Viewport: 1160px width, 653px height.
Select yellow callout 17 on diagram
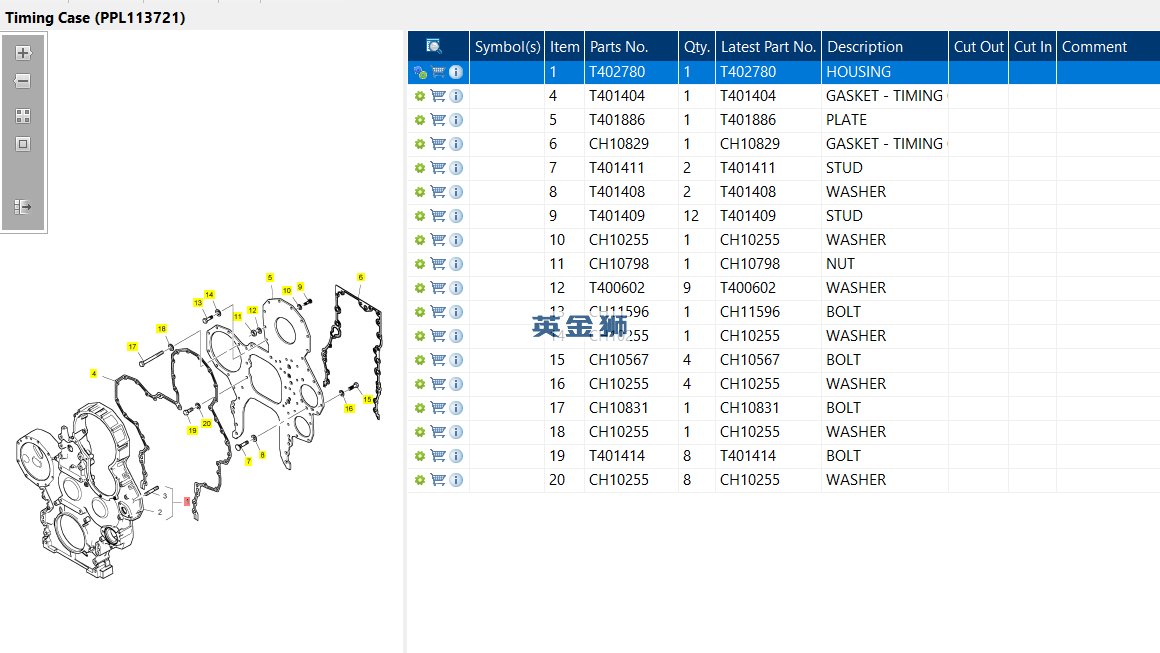[x=132, y=346]
